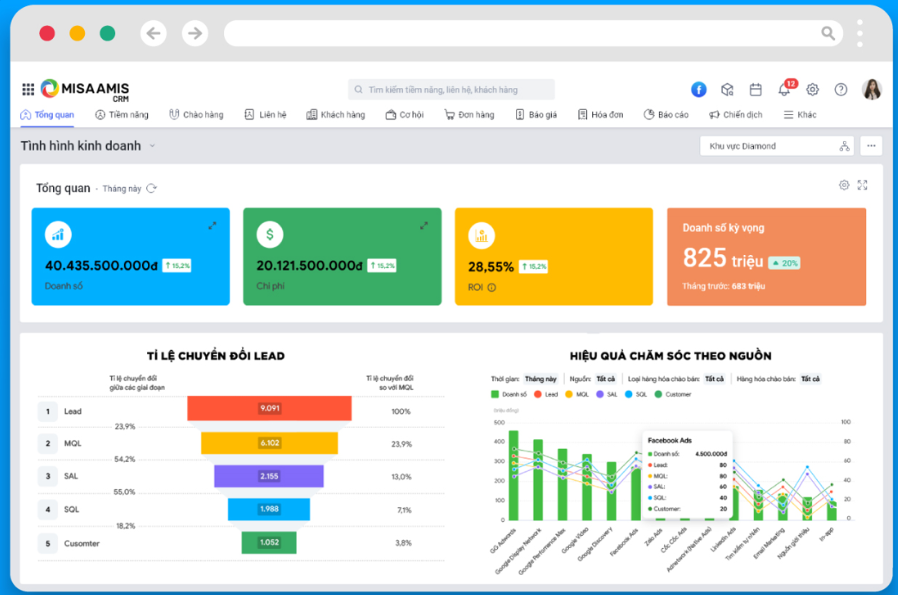
Task: Switch to the Khách hàng tab
Action: pos(336,115)
